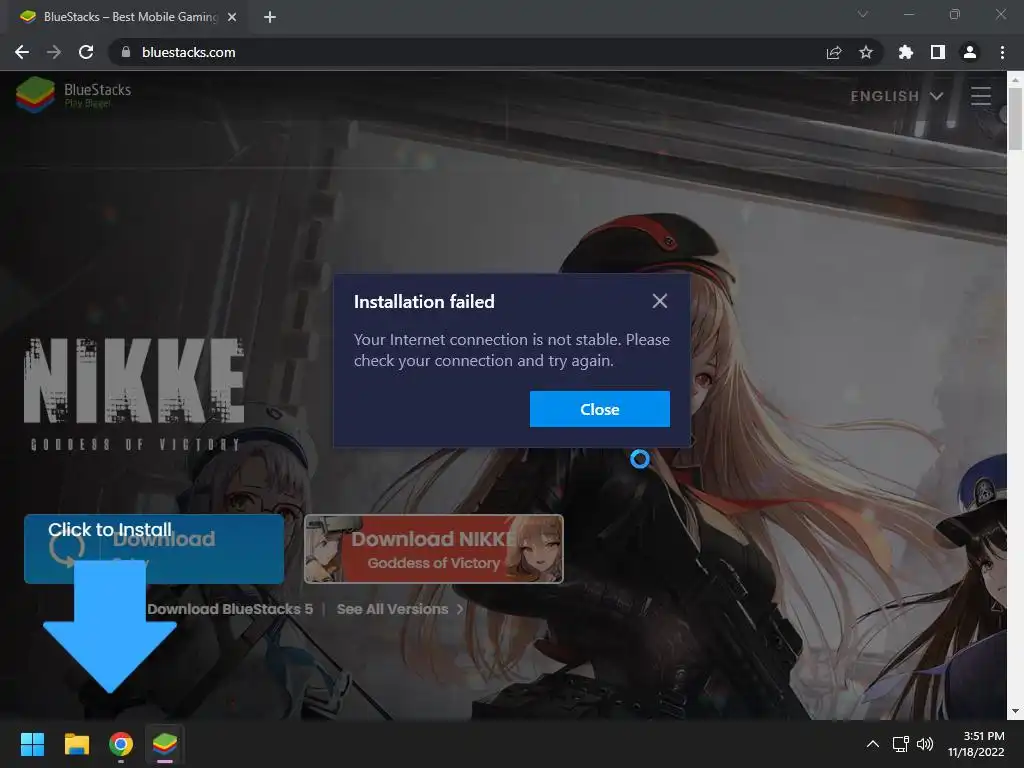Go back to previous page in Chrome

pos(22,52)
